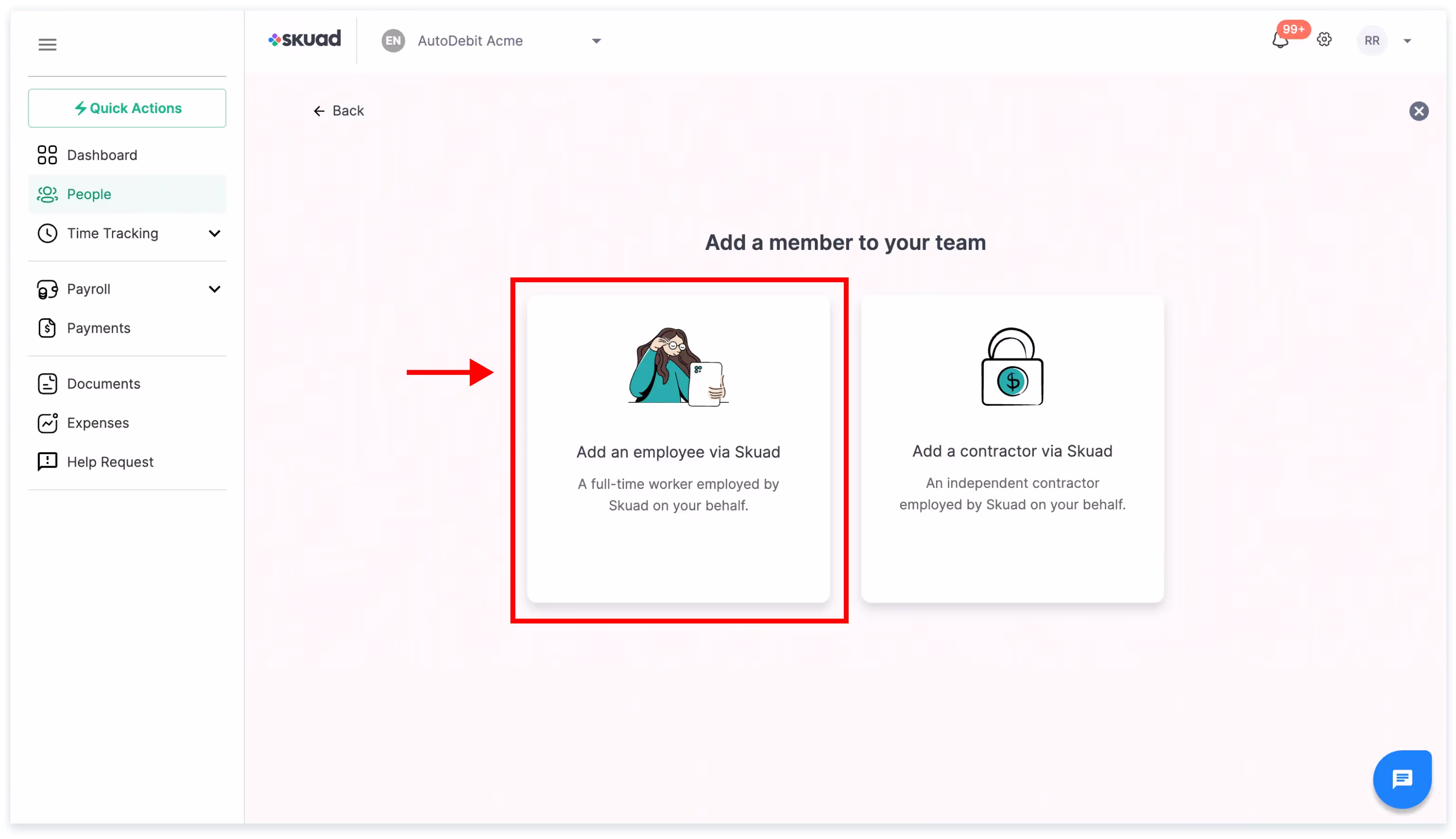
Task: Open the blue chat widget
Action: (x=1402, y=779)
